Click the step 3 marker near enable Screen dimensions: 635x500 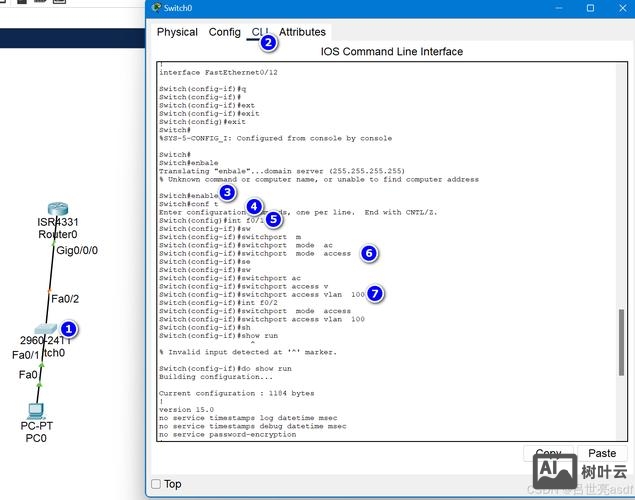[228, 192]
